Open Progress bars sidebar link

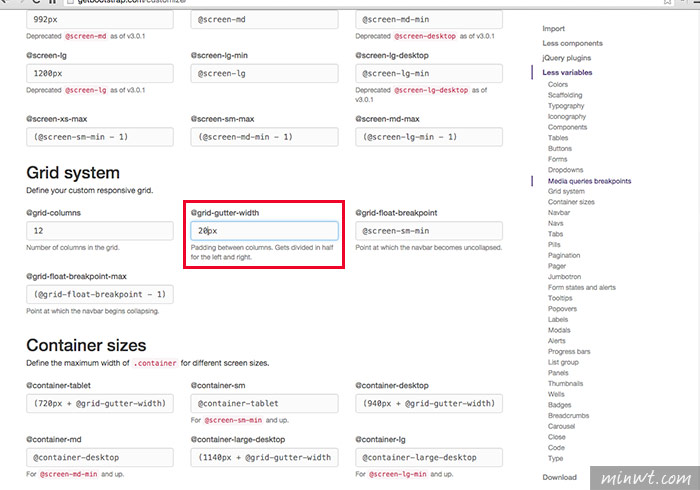(569, 352)
